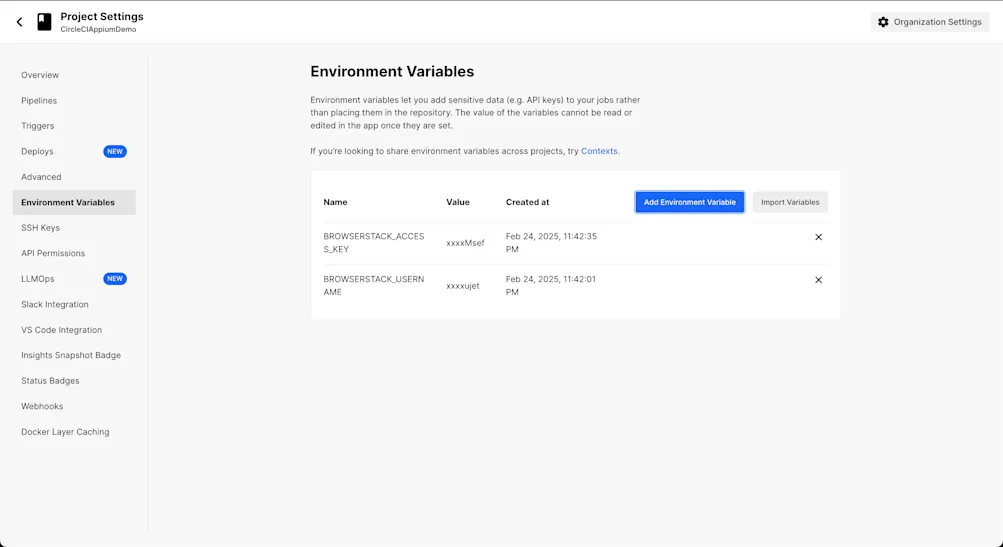Click the xxxxMsef value
This screenshot has width=1003, height=547.
click(x=466, y=243)
